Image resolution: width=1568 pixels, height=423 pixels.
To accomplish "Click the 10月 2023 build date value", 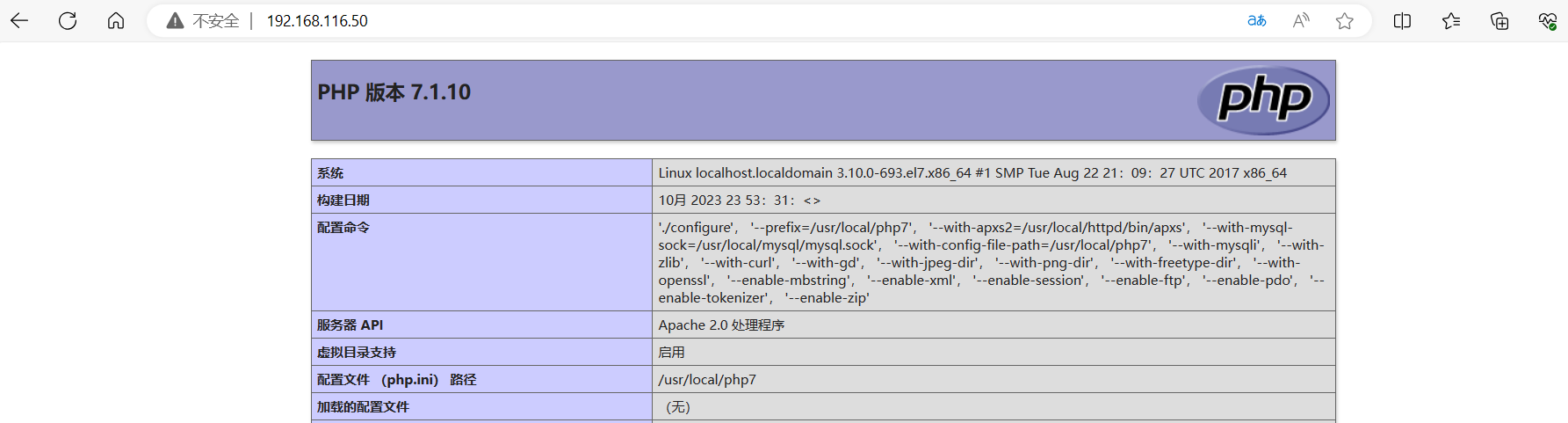I will [740, 201].
